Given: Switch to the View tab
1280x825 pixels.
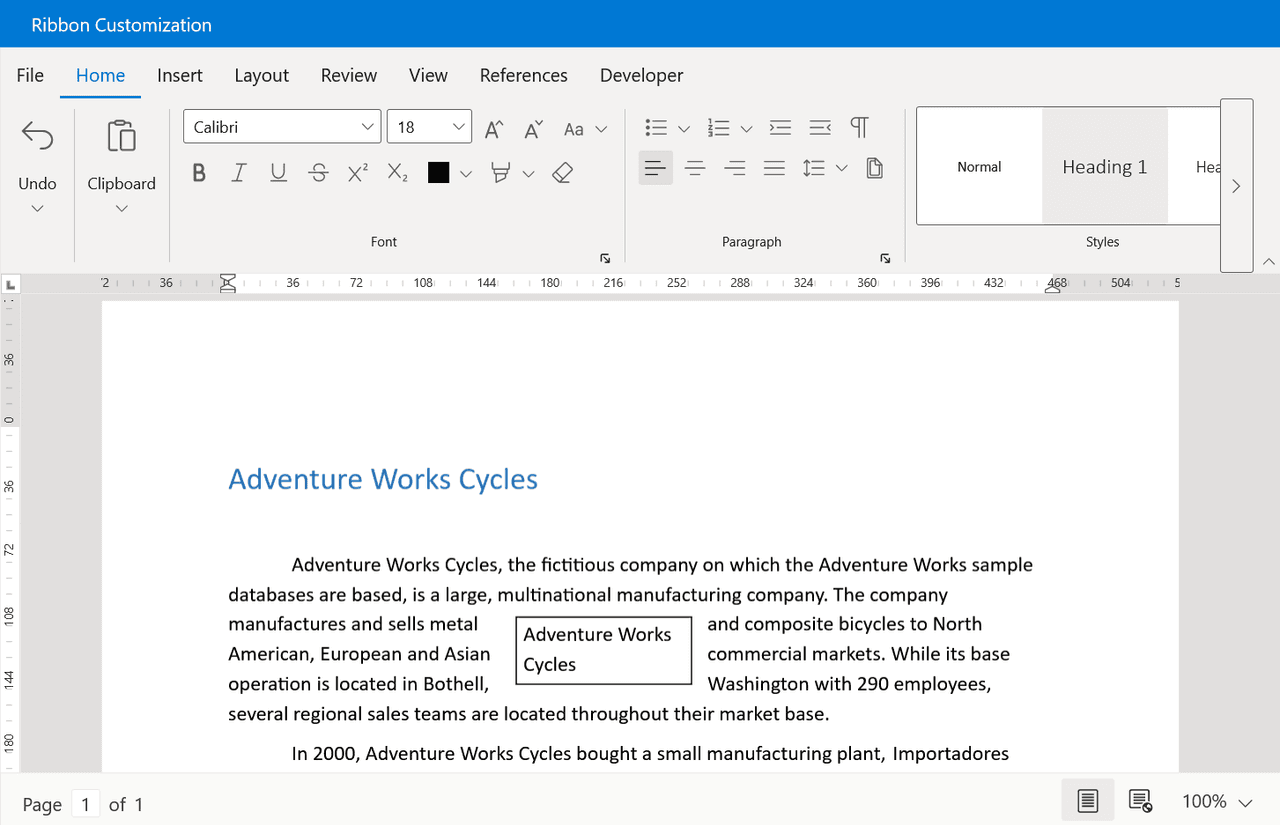Looking at the screenshot, I should coord(428,75).
